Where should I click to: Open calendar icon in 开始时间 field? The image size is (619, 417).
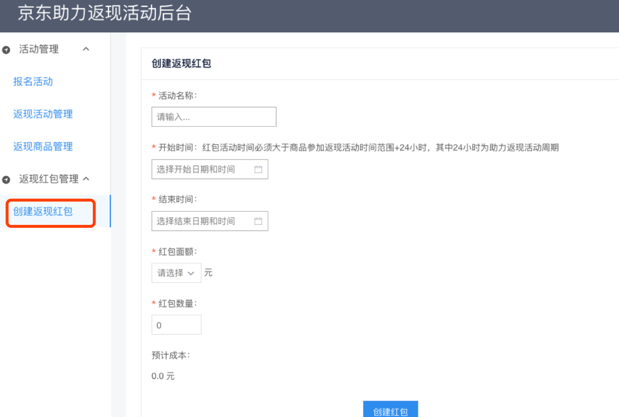click(x=258, y=169)
